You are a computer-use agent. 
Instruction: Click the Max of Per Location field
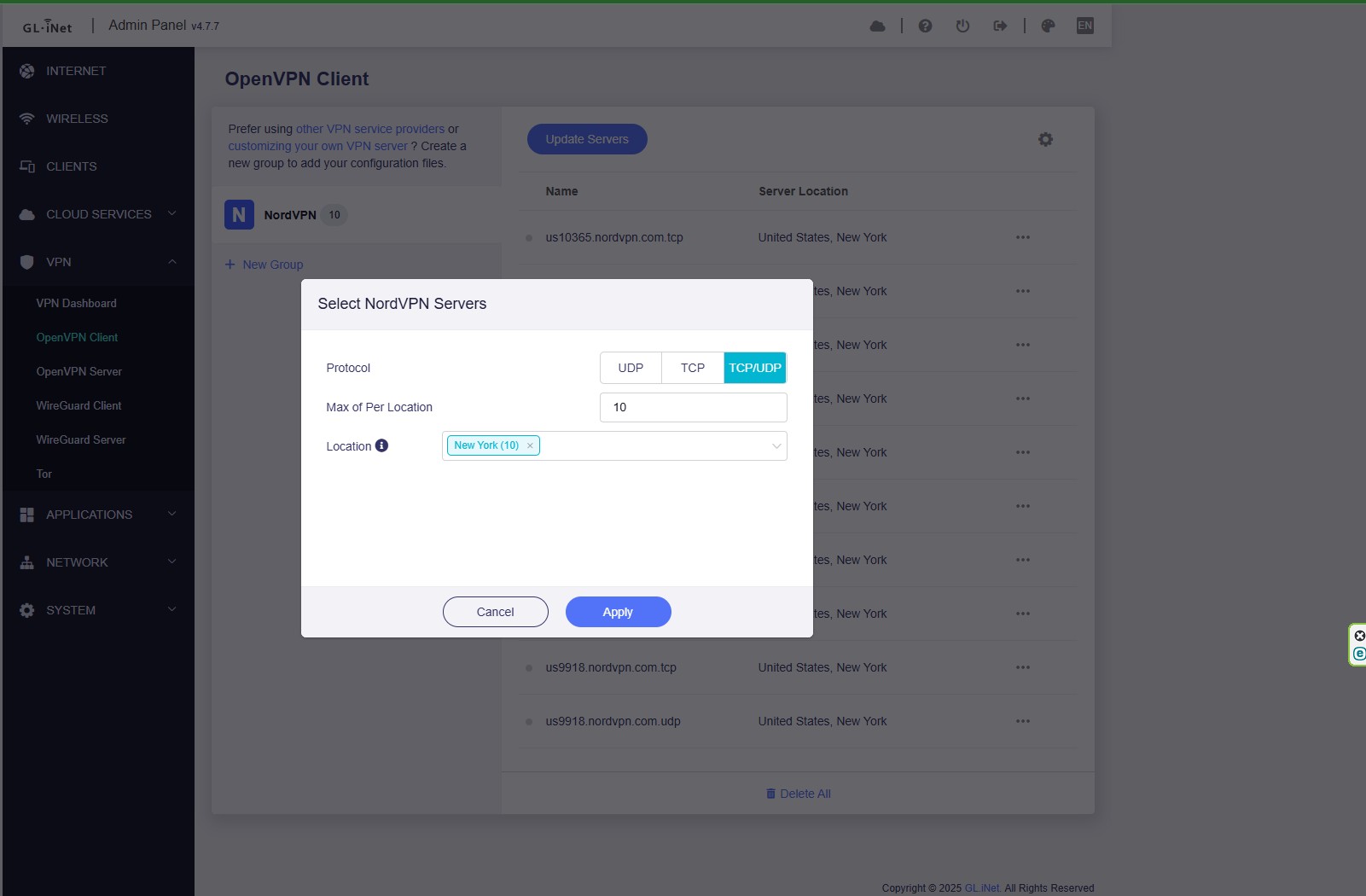coord(693,407)
